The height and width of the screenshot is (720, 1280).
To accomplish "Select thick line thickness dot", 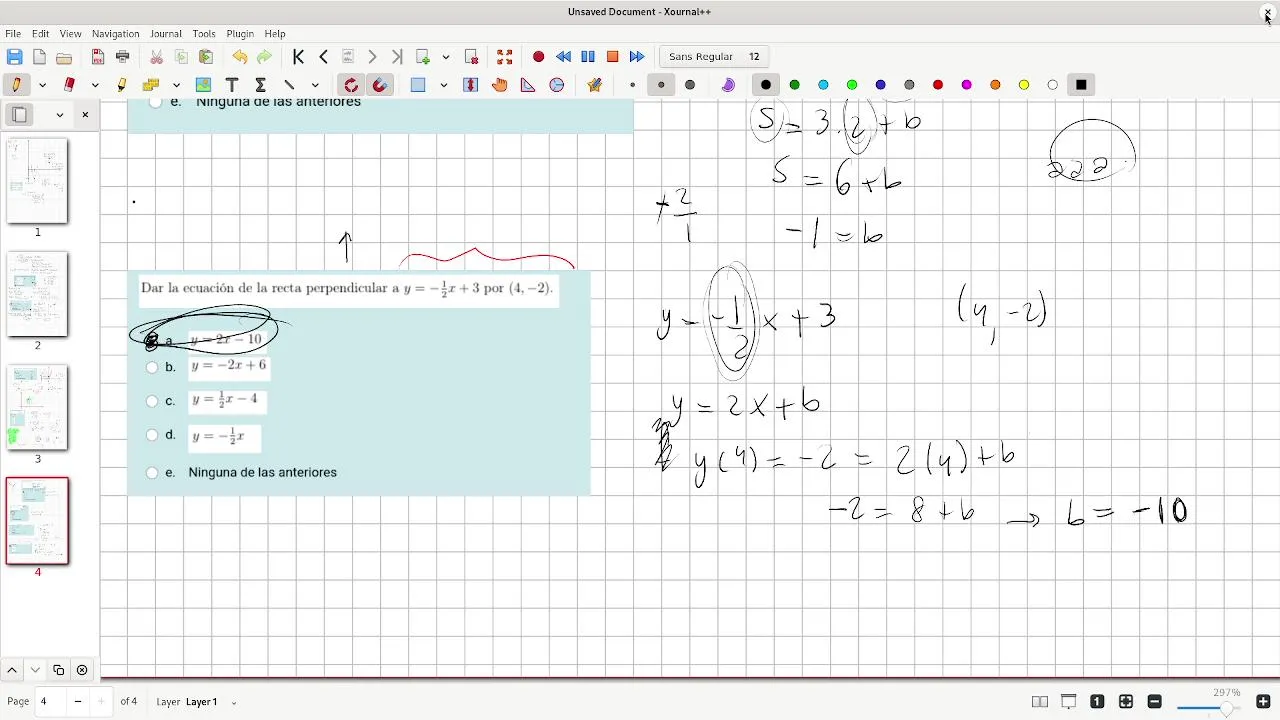I will coord(690,85).
